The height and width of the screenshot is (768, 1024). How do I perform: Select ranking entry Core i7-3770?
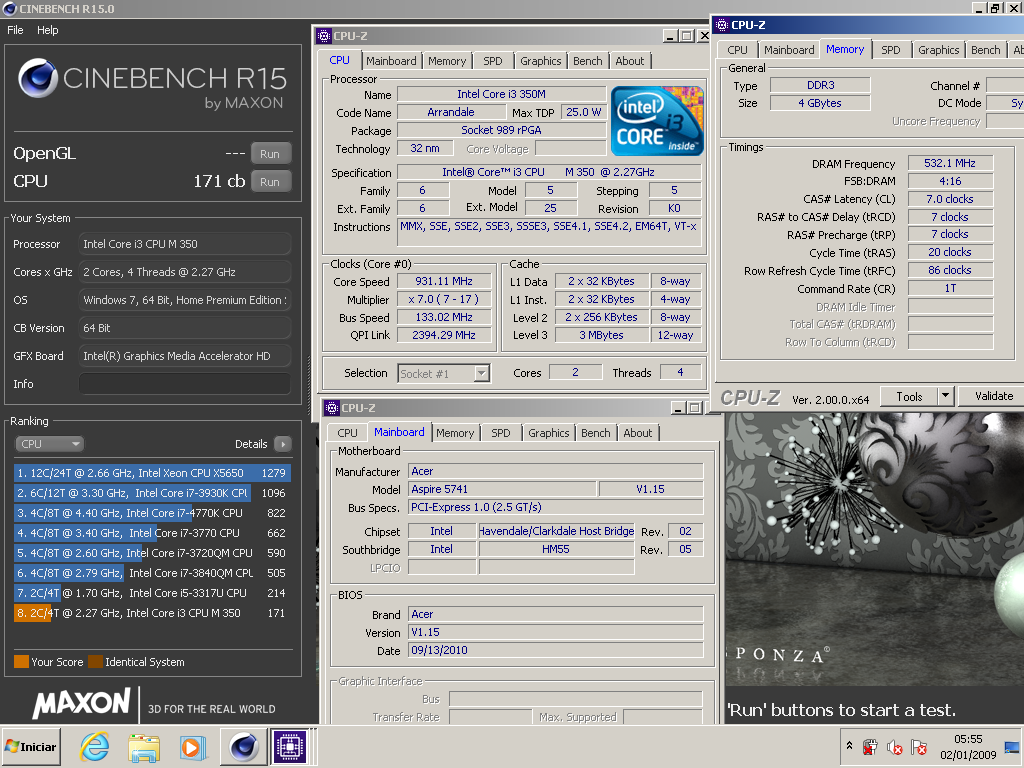coord(152,533)
